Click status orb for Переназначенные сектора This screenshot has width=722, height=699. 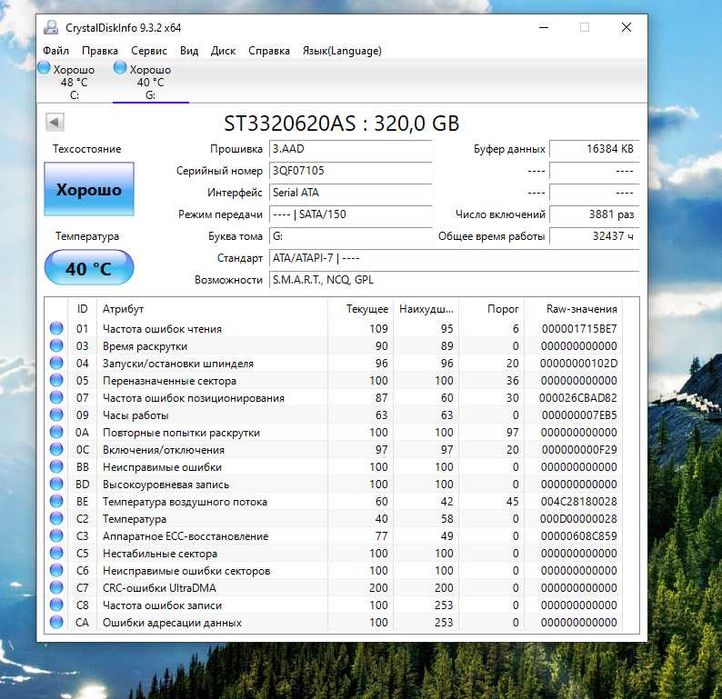pos(57,380)
